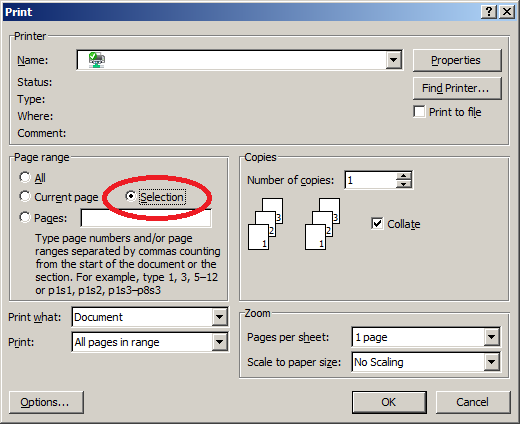Enable Print to file checkbox

[419, 112]
